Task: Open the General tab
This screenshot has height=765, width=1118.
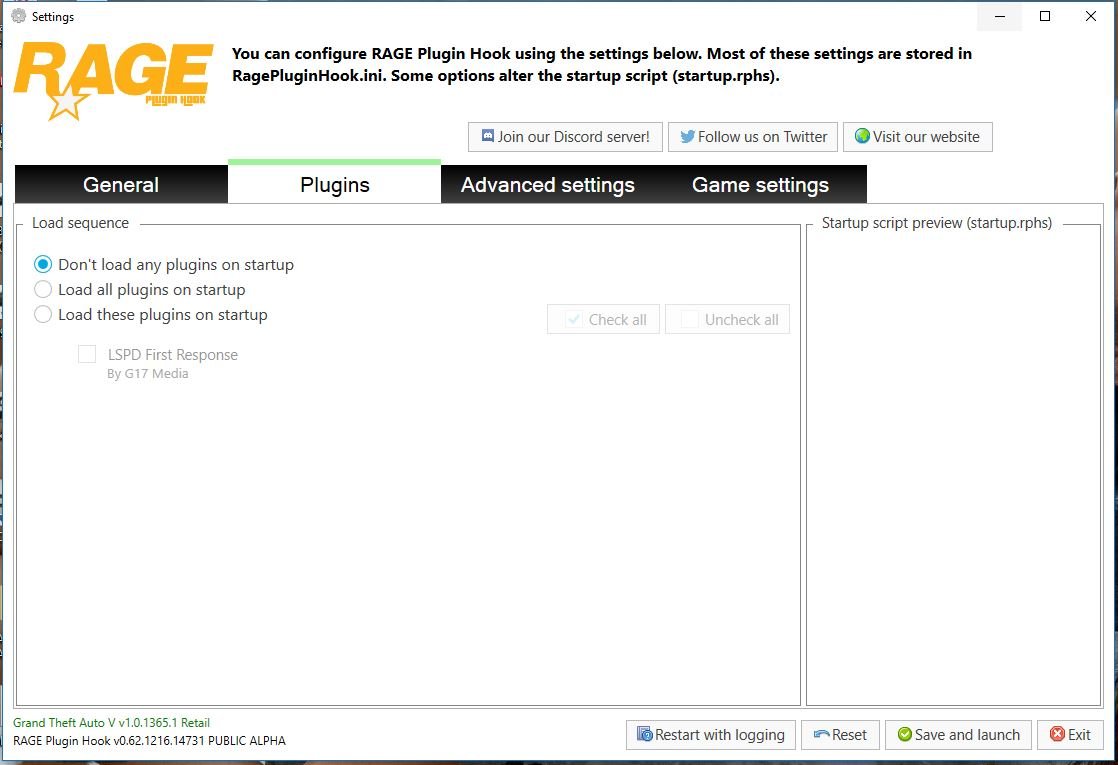Action: click(x=121, y=185)
